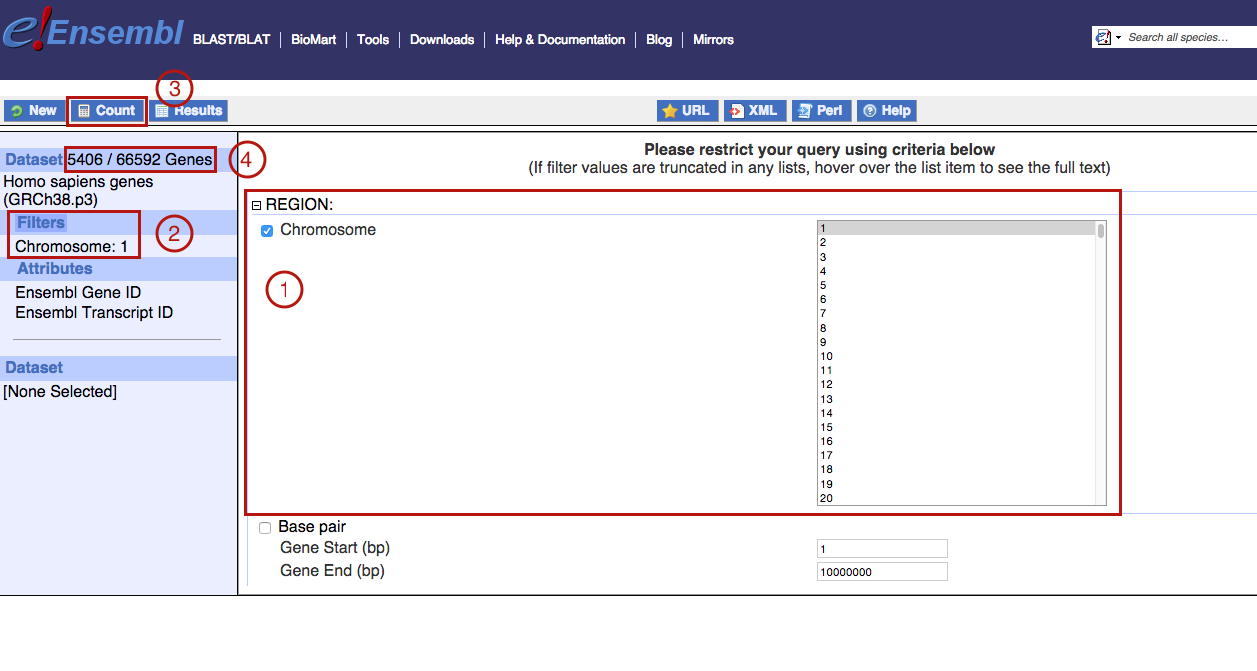
Task: Click the New query button
Action: (33, 111)
